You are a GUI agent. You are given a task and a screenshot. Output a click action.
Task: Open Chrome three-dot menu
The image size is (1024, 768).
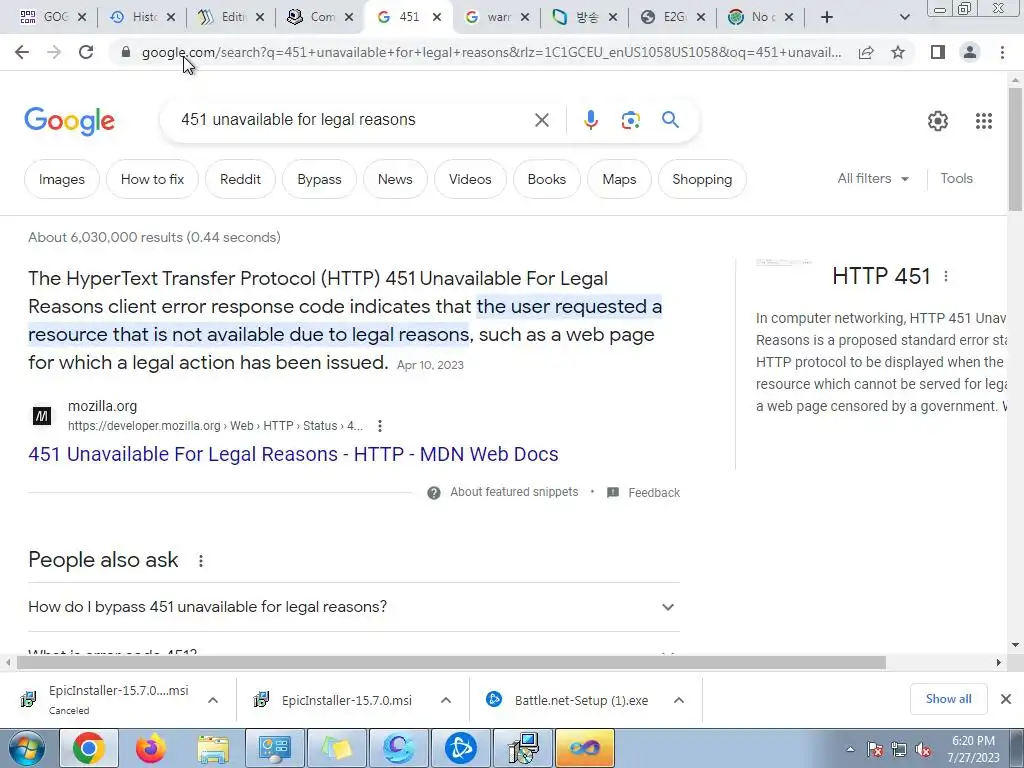click(x=1002, y=52)
